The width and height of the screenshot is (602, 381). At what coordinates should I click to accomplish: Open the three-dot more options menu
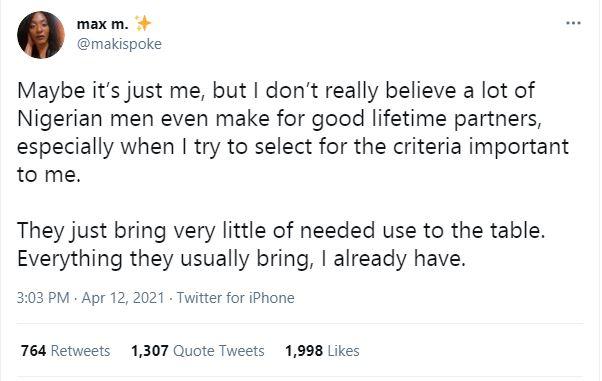pyautogui.click(x=573, y=23)
